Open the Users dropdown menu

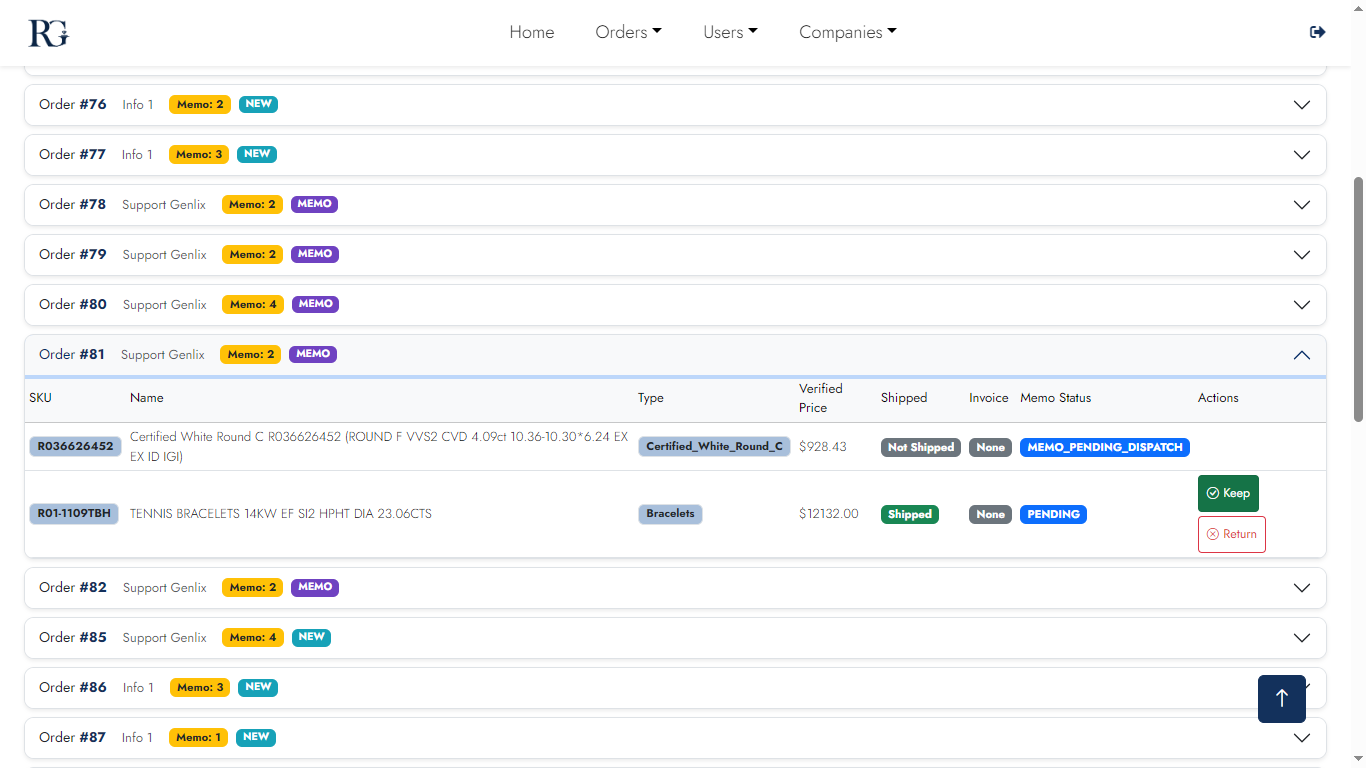point(730,32)
